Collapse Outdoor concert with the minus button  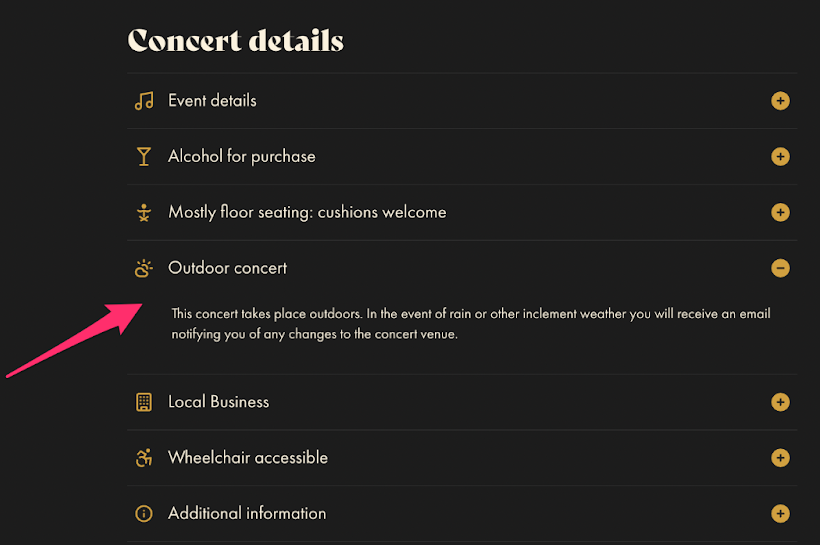click(x=780, y=268)
